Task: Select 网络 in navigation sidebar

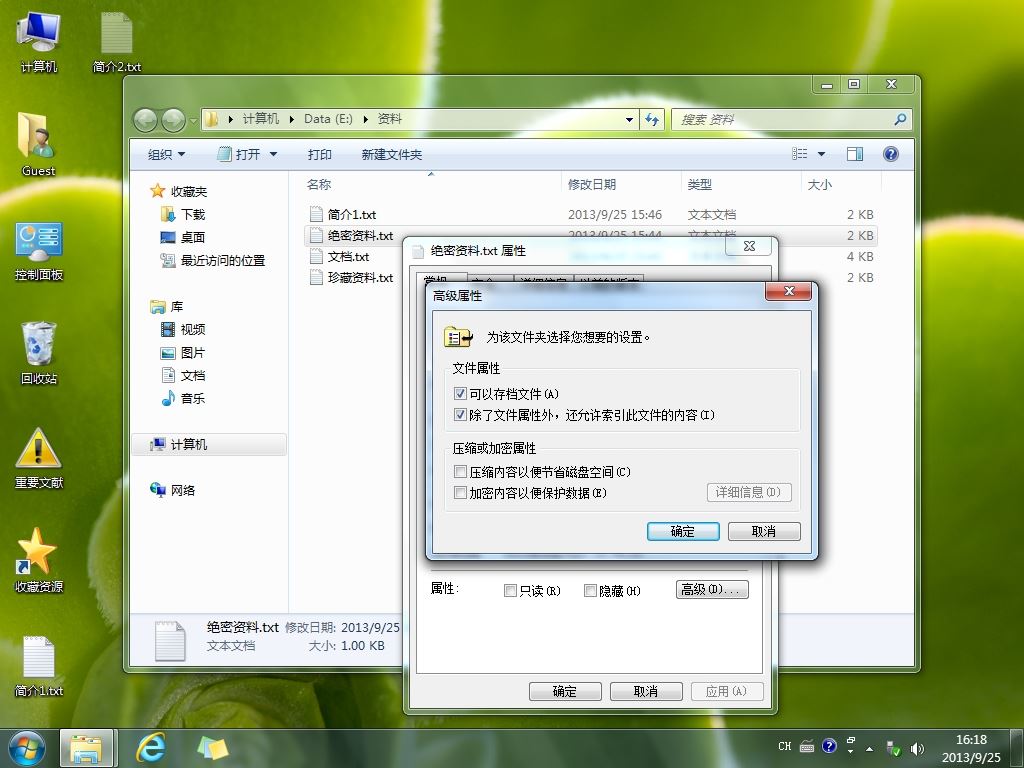Action: pos(173,490)
